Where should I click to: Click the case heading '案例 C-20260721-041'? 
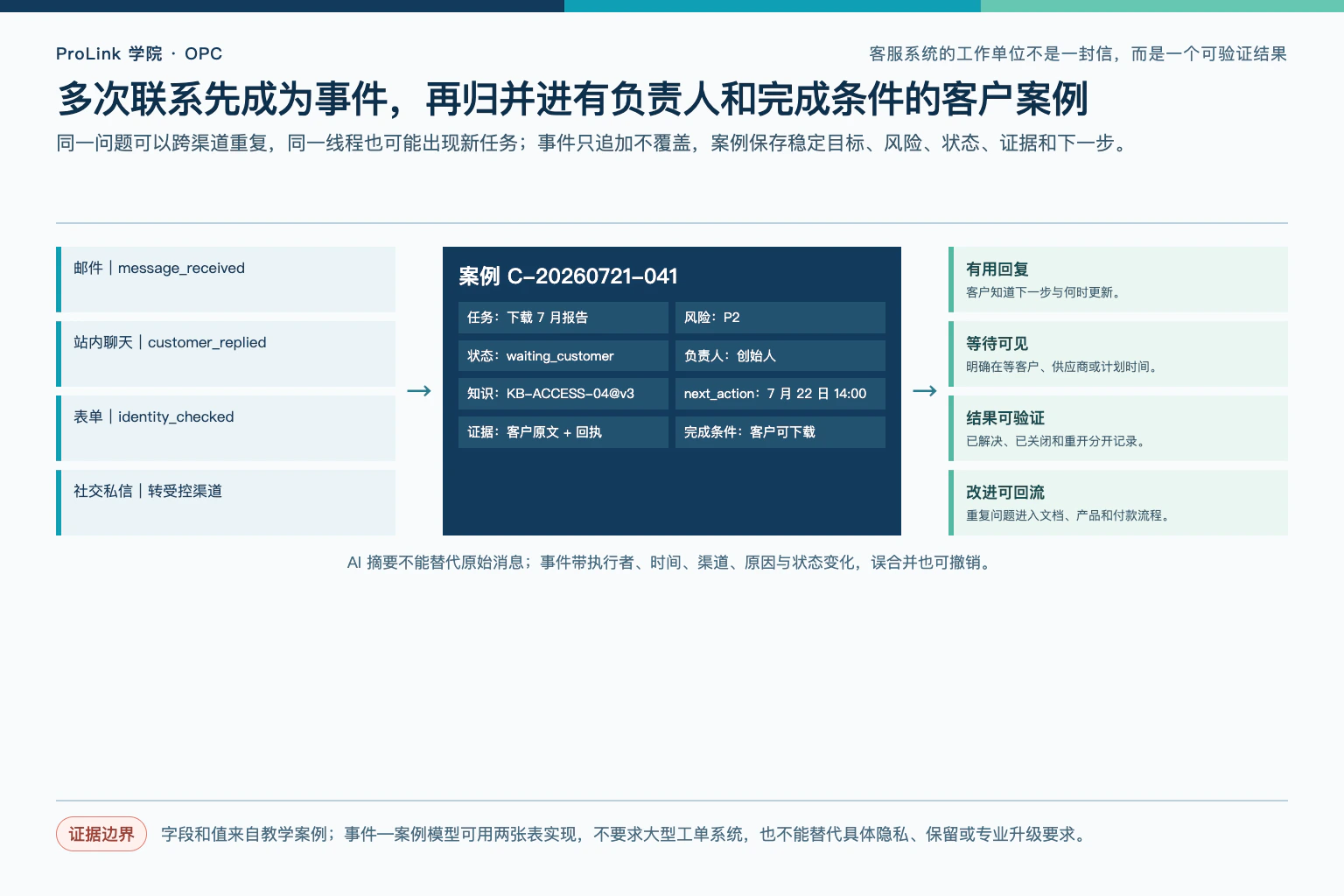tap(569, 276)
